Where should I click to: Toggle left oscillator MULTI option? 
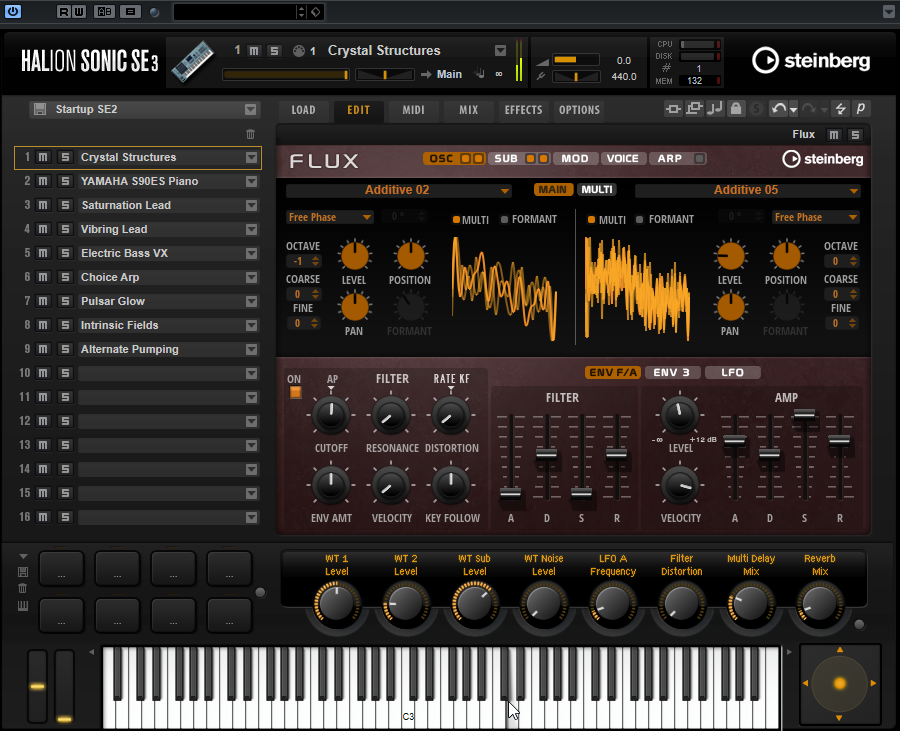click(x=456, y=220)
